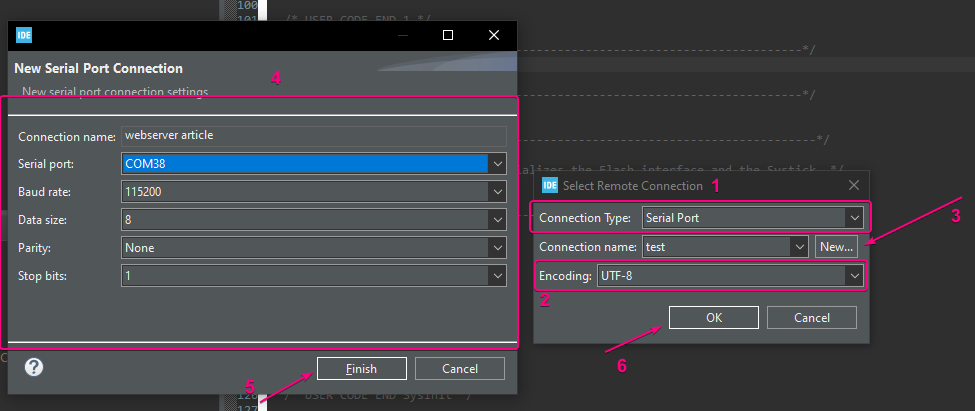Click the Data size value 8
This screenshot has width=975, height=411.
(128, 220)
